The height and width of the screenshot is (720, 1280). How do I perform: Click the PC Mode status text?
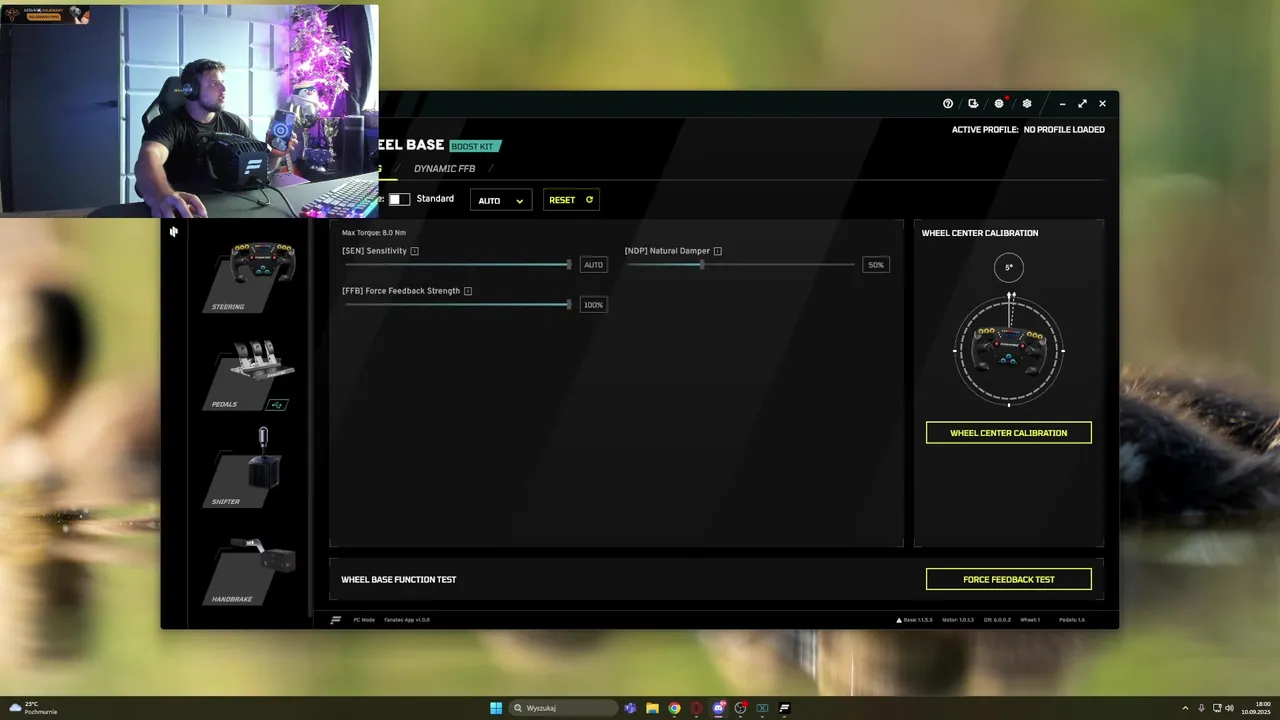tap(364, 620)
